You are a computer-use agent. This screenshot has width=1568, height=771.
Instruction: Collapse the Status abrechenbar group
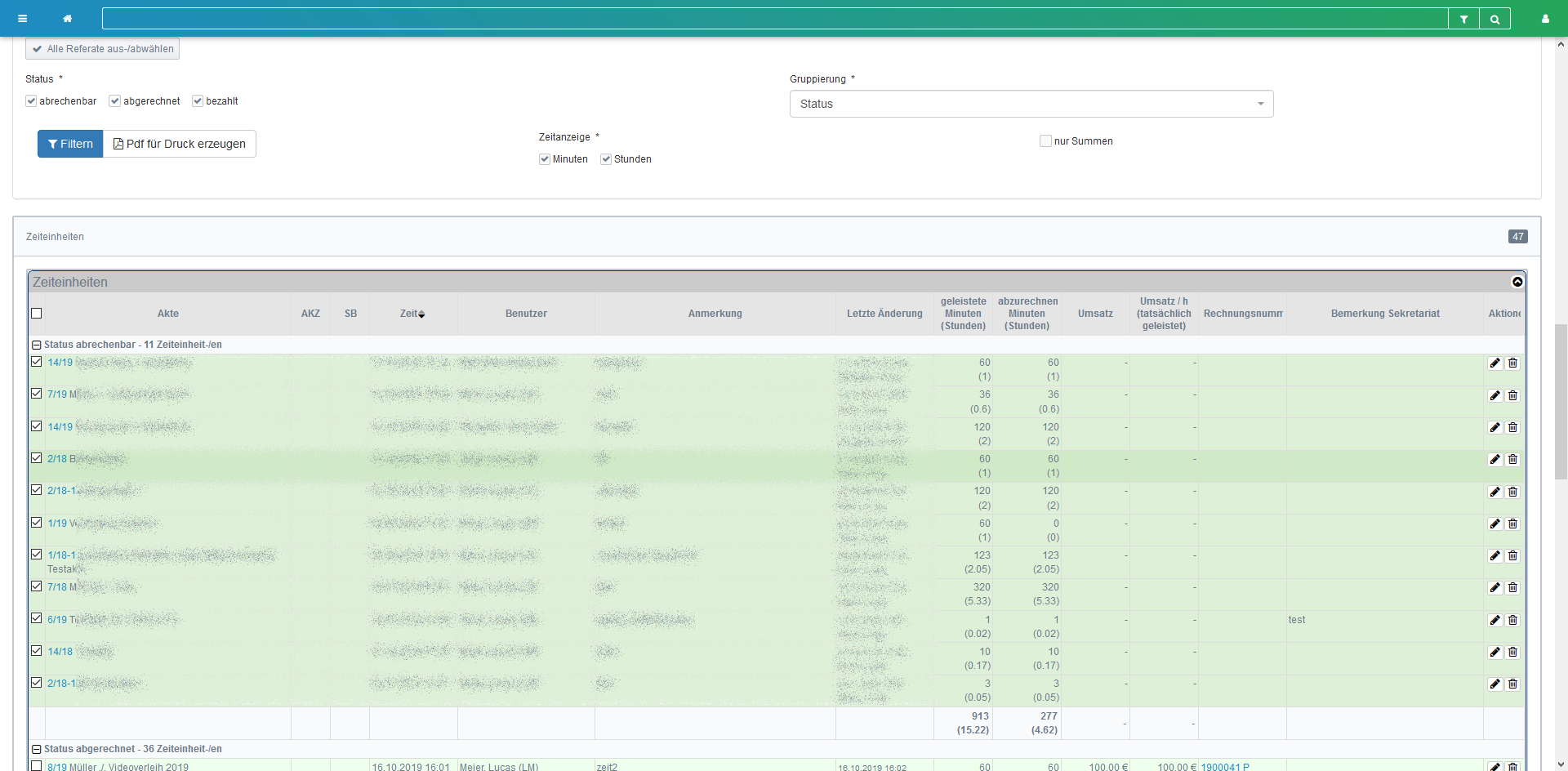37,345
